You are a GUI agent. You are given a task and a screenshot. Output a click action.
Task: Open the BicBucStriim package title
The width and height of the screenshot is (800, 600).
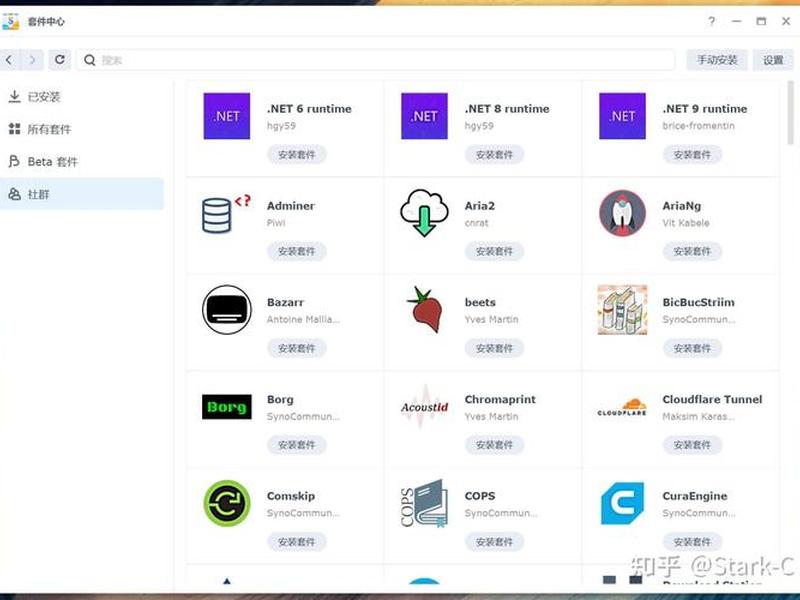point(698,302)
